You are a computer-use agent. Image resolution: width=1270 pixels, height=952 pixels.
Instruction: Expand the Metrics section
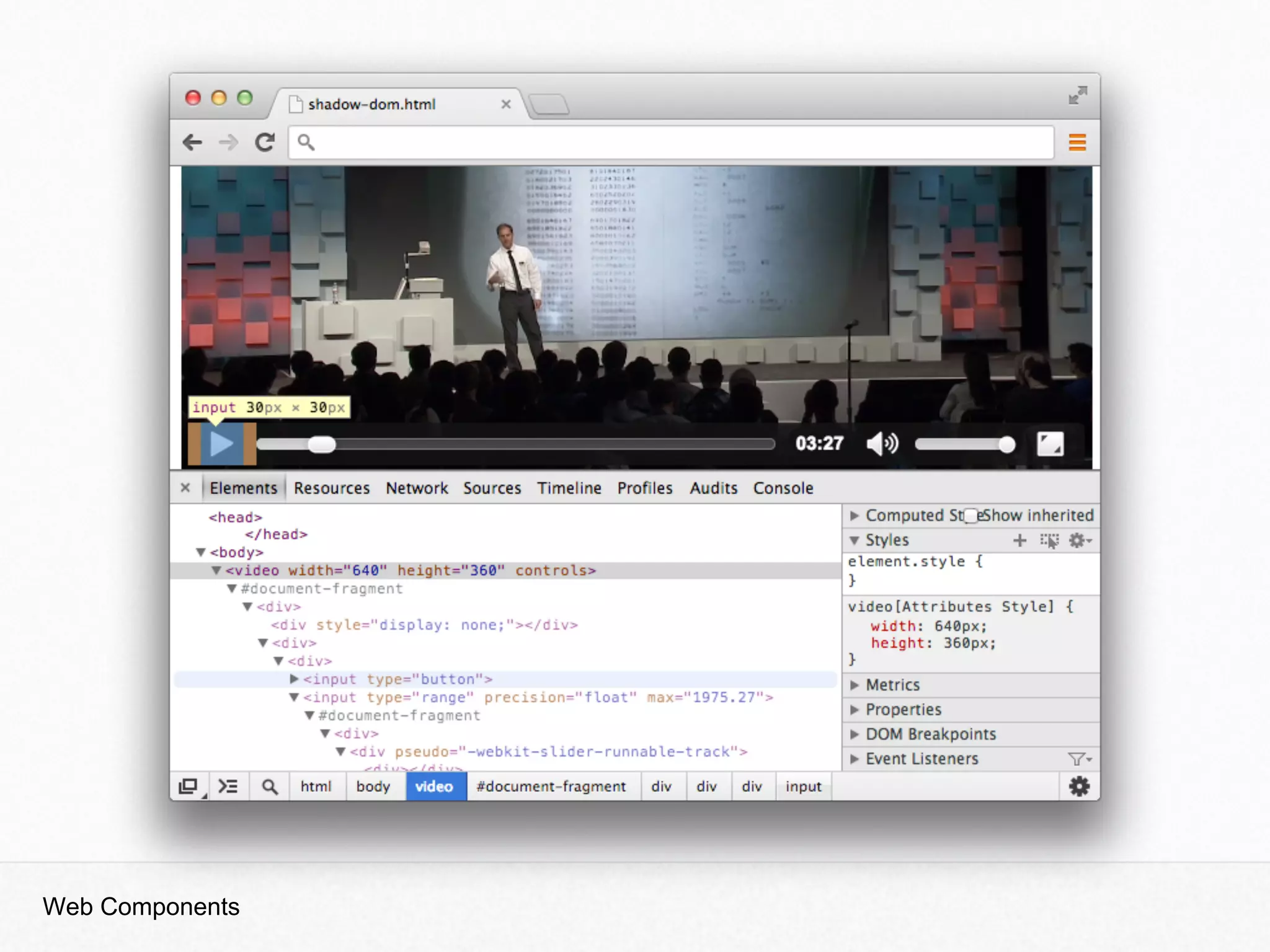coord(855,685)
